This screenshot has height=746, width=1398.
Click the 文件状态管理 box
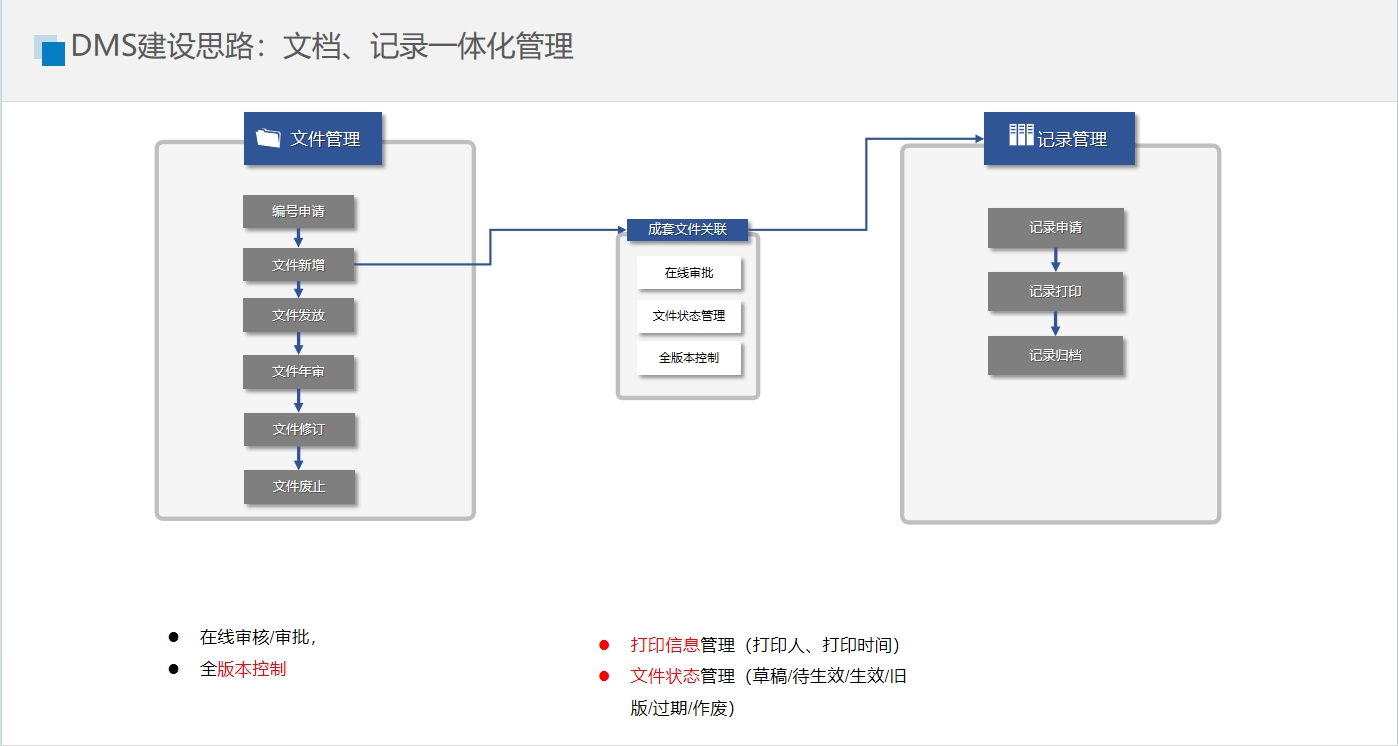click(x=689, y=315)
